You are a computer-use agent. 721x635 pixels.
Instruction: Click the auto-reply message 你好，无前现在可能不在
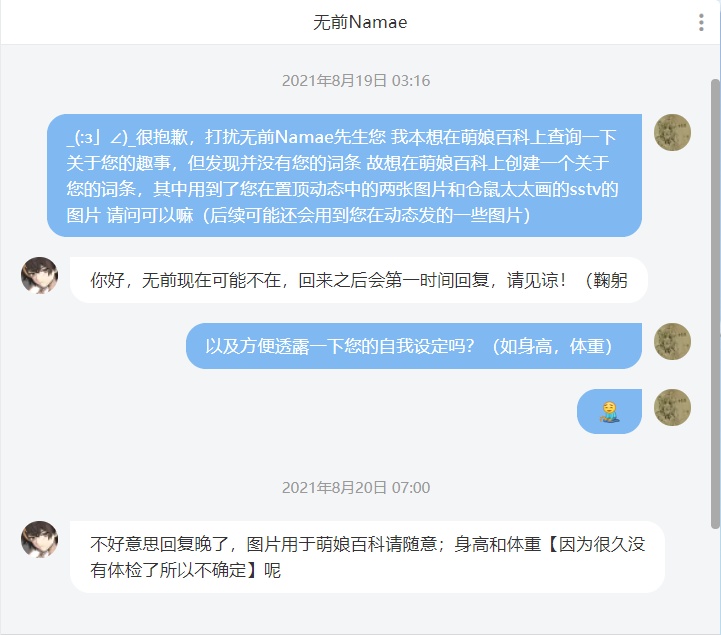point(359,280)
